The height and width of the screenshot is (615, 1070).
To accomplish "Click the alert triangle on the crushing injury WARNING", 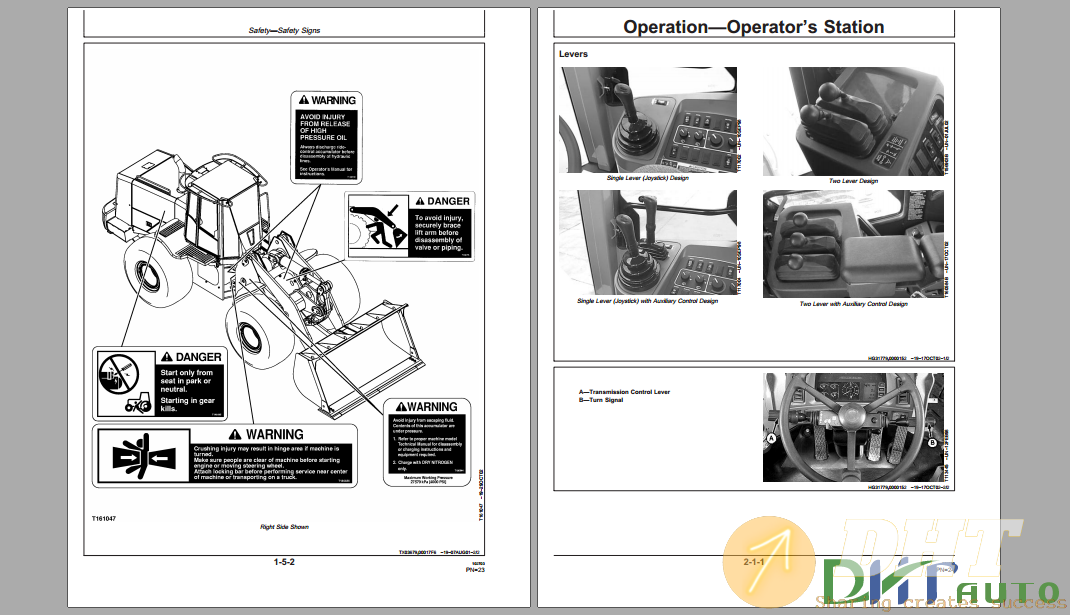I will pyautogui.click(x=235, y=435).
